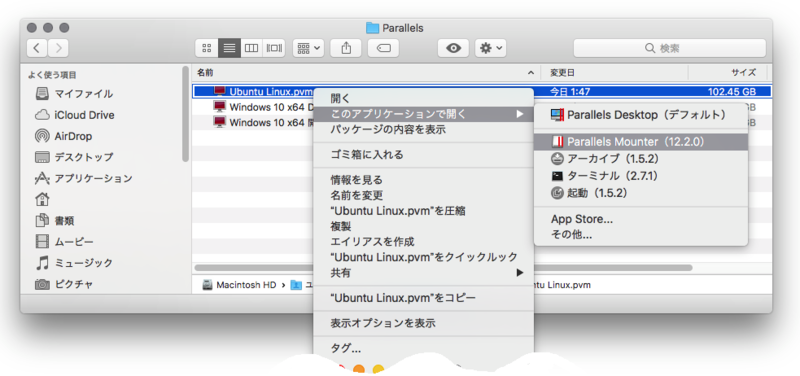Screen dimensions: 800x376
Task: Switch to icon view
Action: (x=207, y=48)
